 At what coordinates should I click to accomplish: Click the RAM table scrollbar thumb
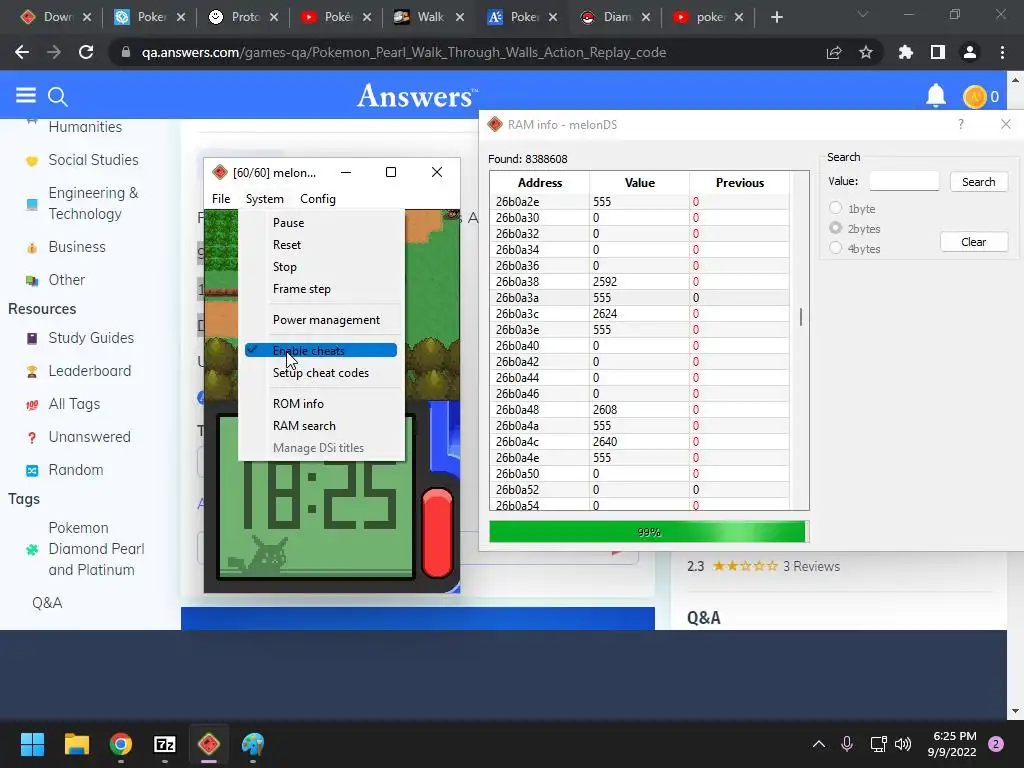pos(801,317)
